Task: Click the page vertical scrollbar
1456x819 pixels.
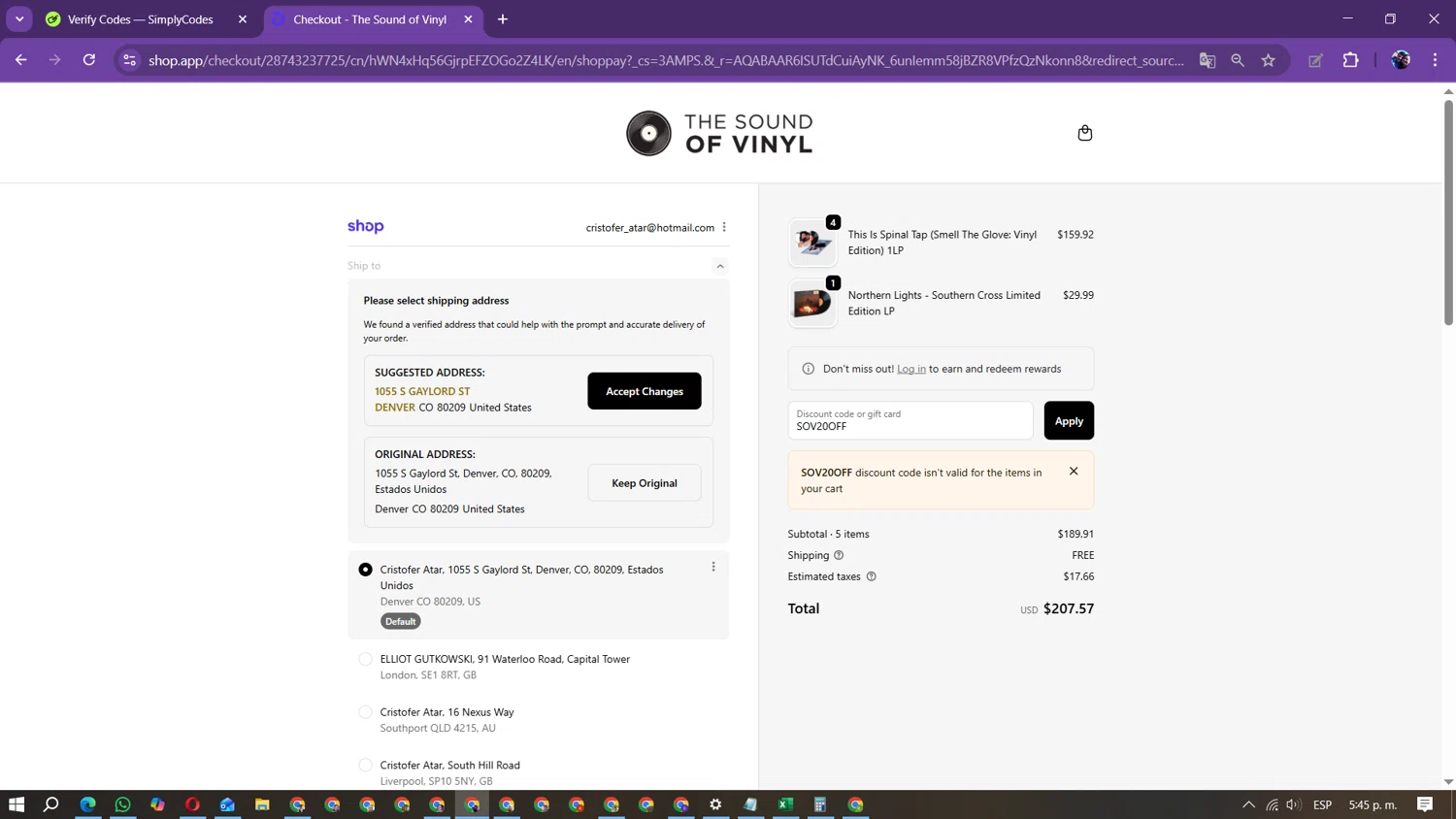Action: (1448, 212)
